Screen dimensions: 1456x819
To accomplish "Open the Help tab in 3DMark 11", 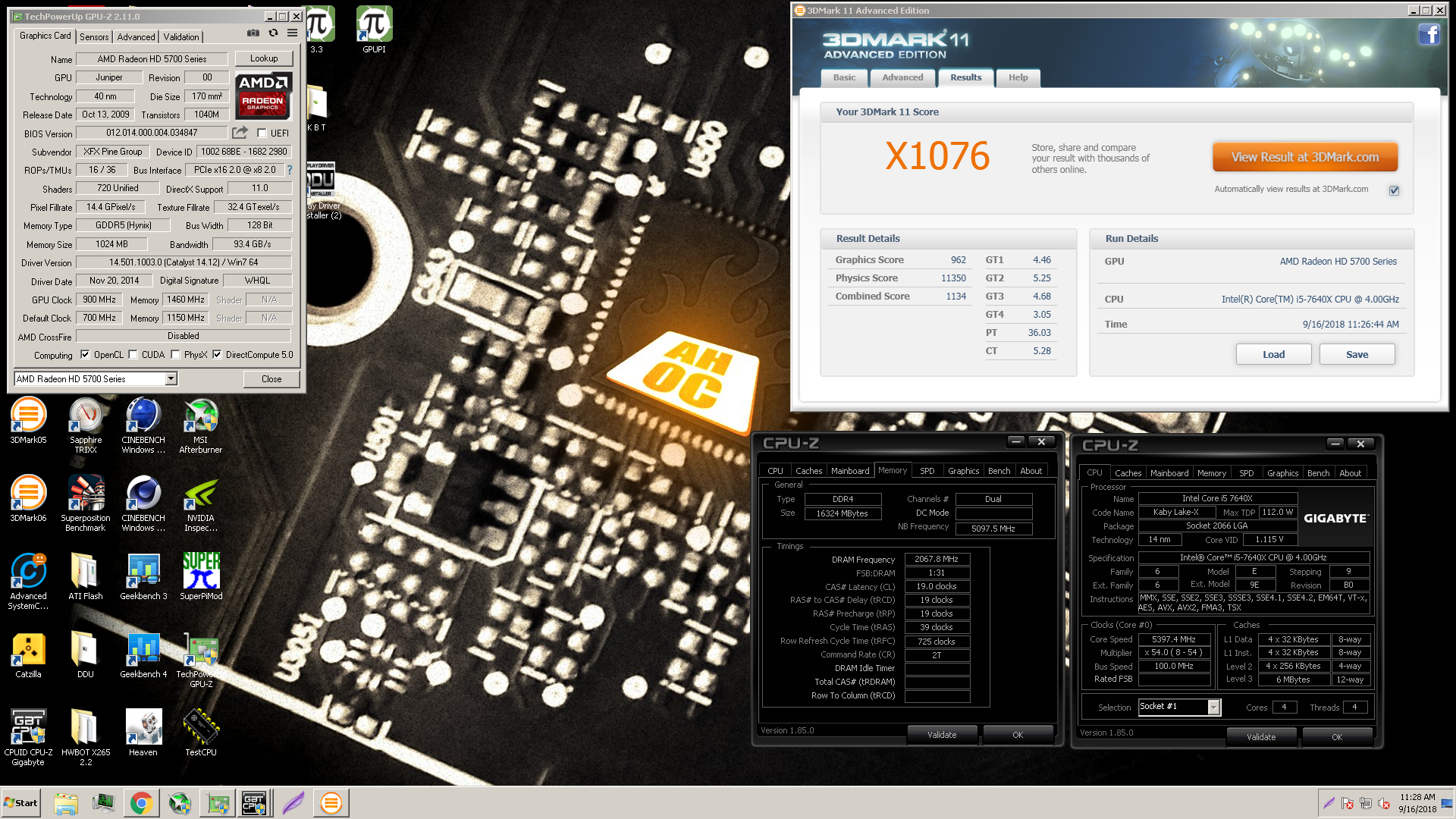I will click(x=1018, y=77).
